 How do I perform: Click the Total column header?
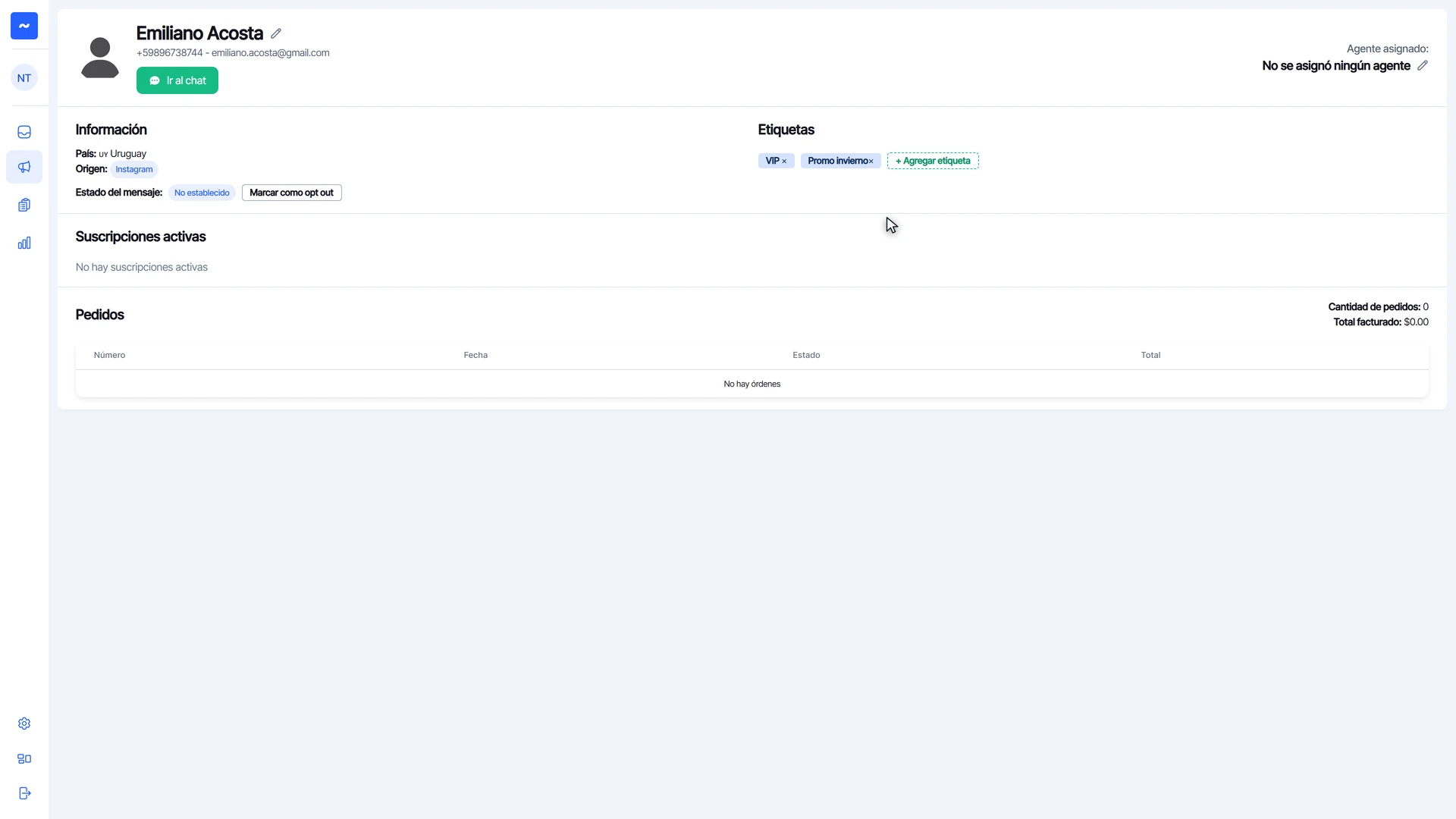pos(1150,355)
